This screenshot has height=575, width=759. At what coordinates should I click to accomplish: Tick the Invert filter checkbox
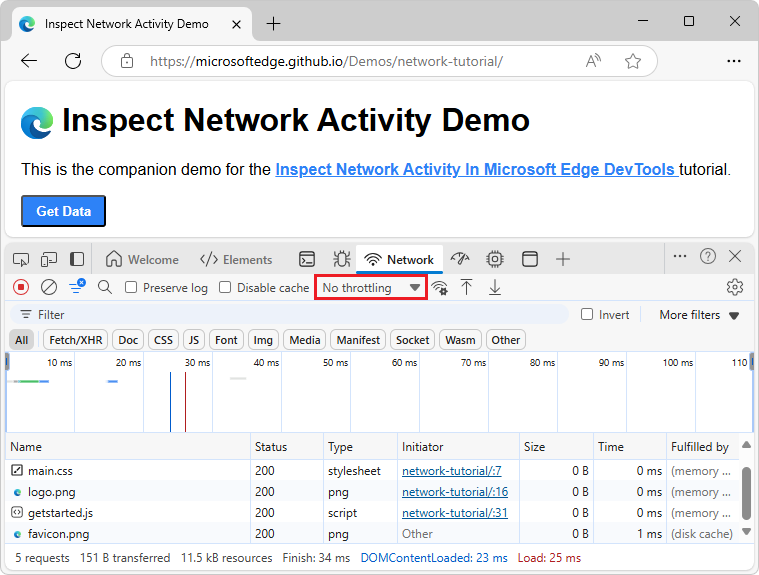587,315
